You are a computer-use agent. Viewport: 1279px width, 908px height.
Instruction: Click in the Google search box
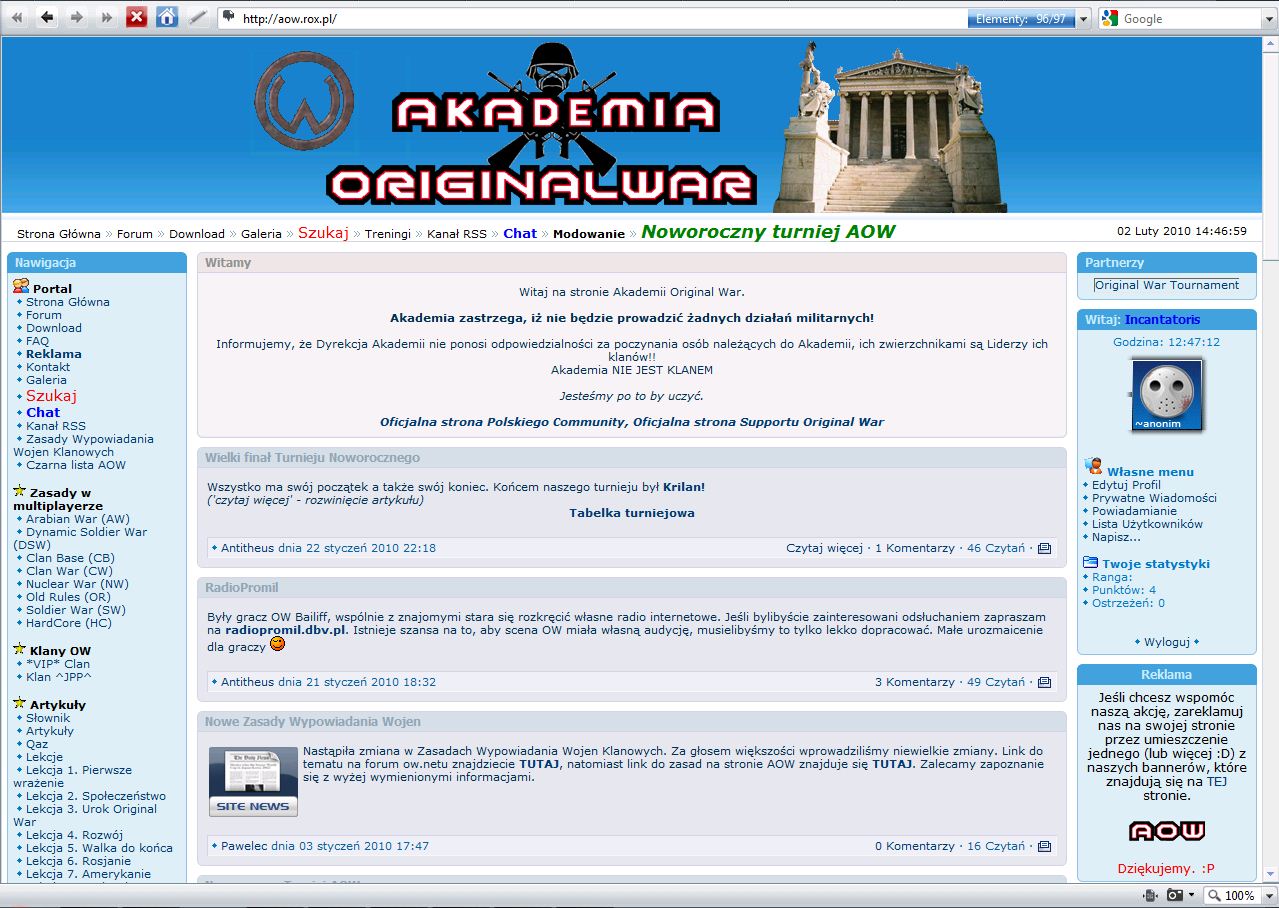click(1188, 18)
